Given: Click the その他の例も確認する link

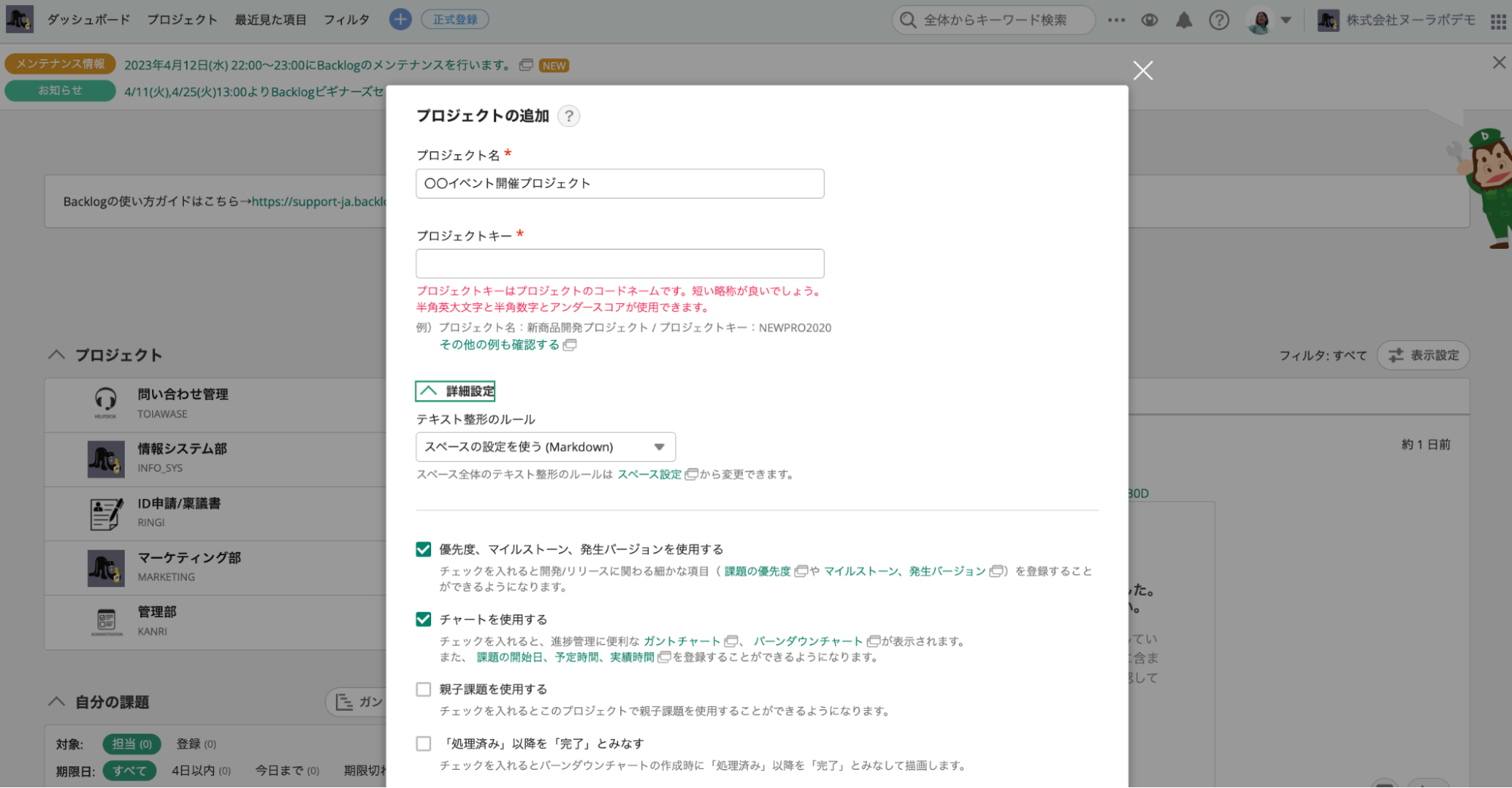Looking at the screenshot, I should 500,345.
